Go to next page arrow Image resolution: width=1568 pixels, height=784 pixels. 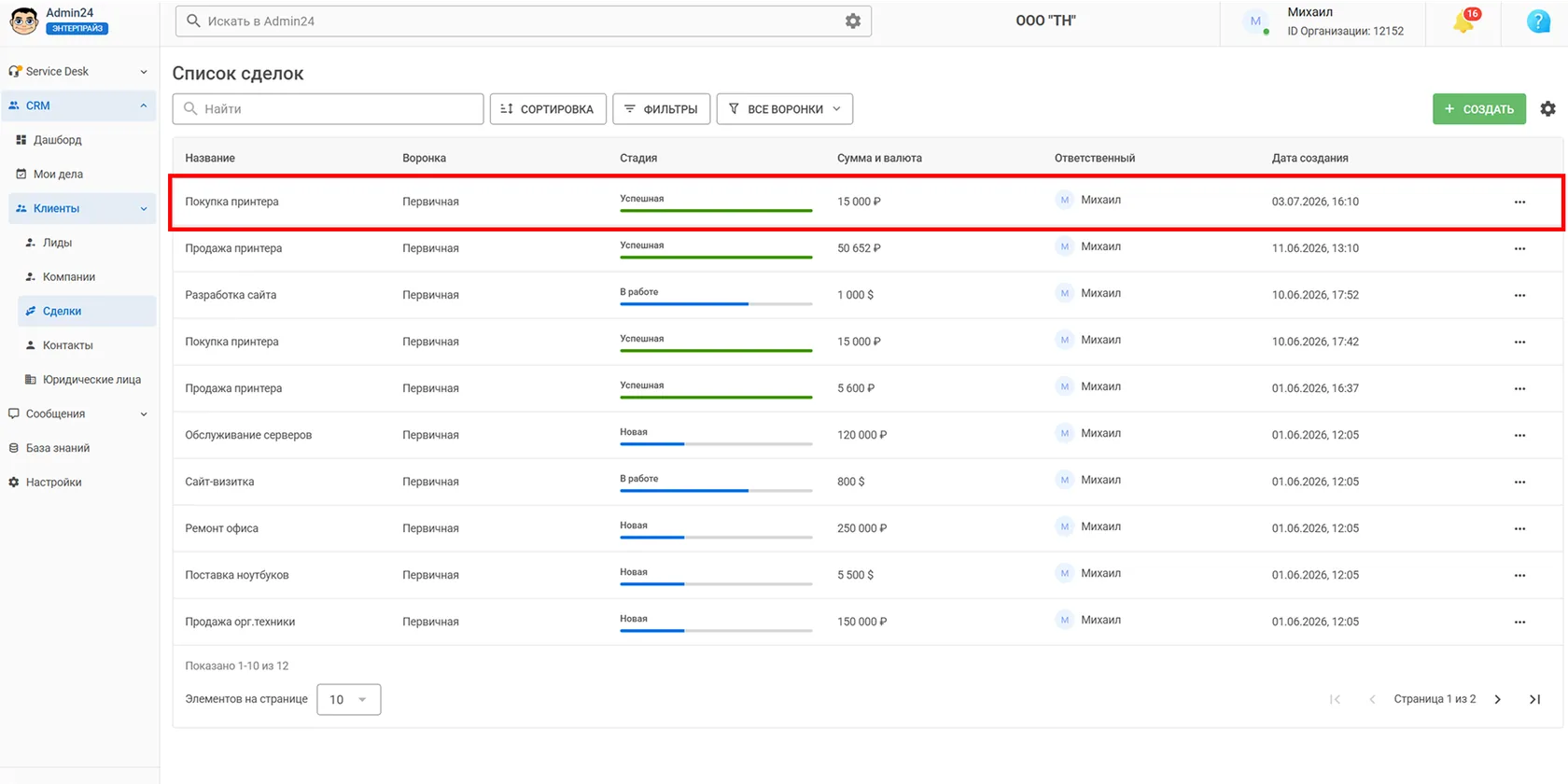tap(1498, 699)
